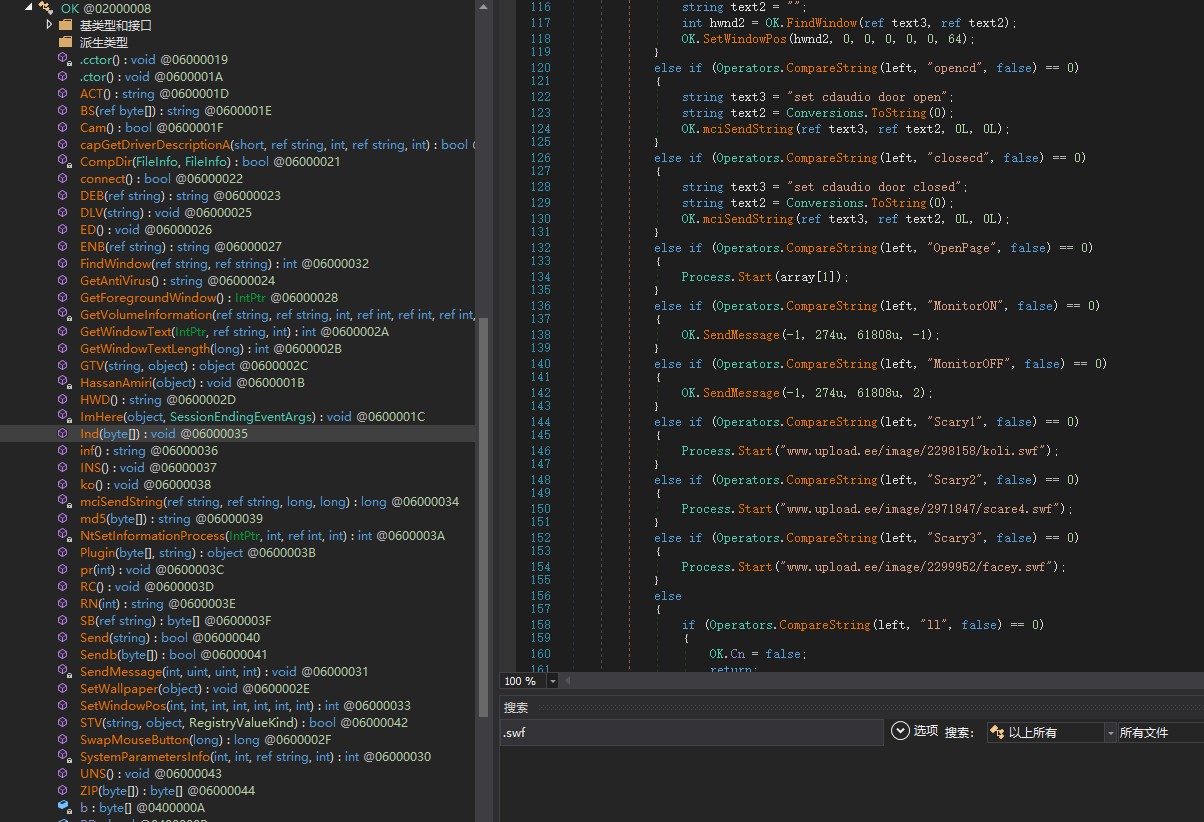Select the inf() : string tree entry
This screenshot has height=822, width=1204.
point(149,450)
